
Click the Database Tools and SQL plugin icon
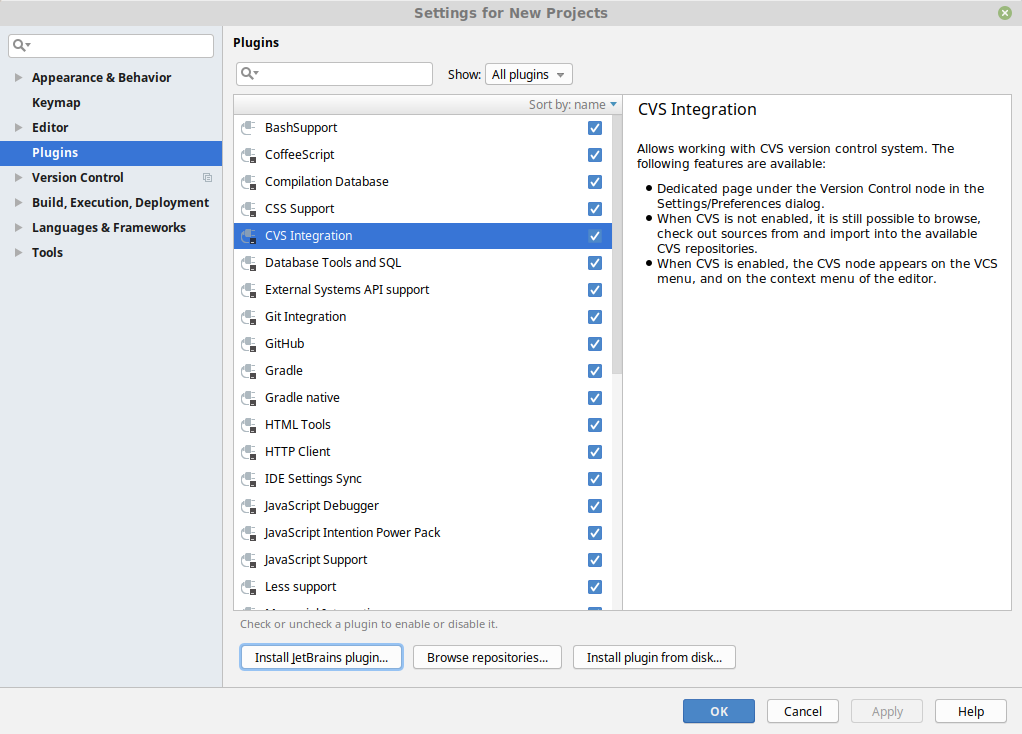(x=248, y=263)
